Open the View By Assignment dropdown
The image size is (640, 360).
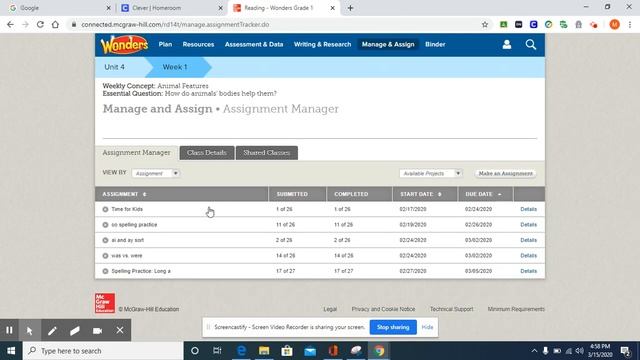pos(156,173)
